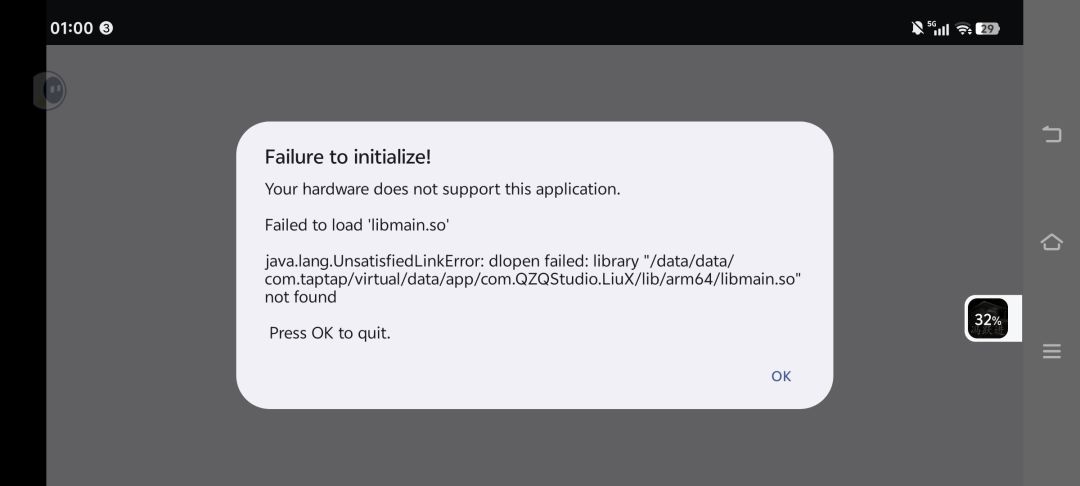Tap the muted bell status icon
1080x486 pixels.
click(917, 28)
